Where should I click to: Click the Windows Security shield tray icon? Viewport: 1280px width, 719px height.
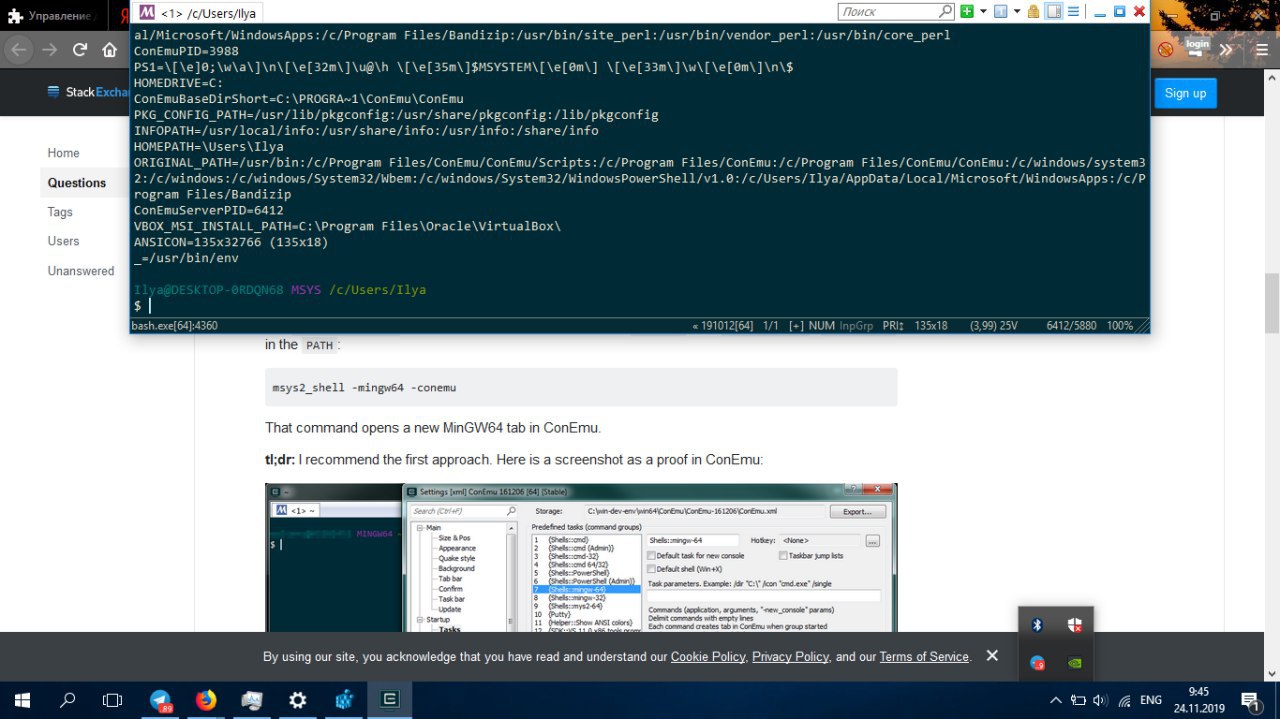pos(1074,625)
